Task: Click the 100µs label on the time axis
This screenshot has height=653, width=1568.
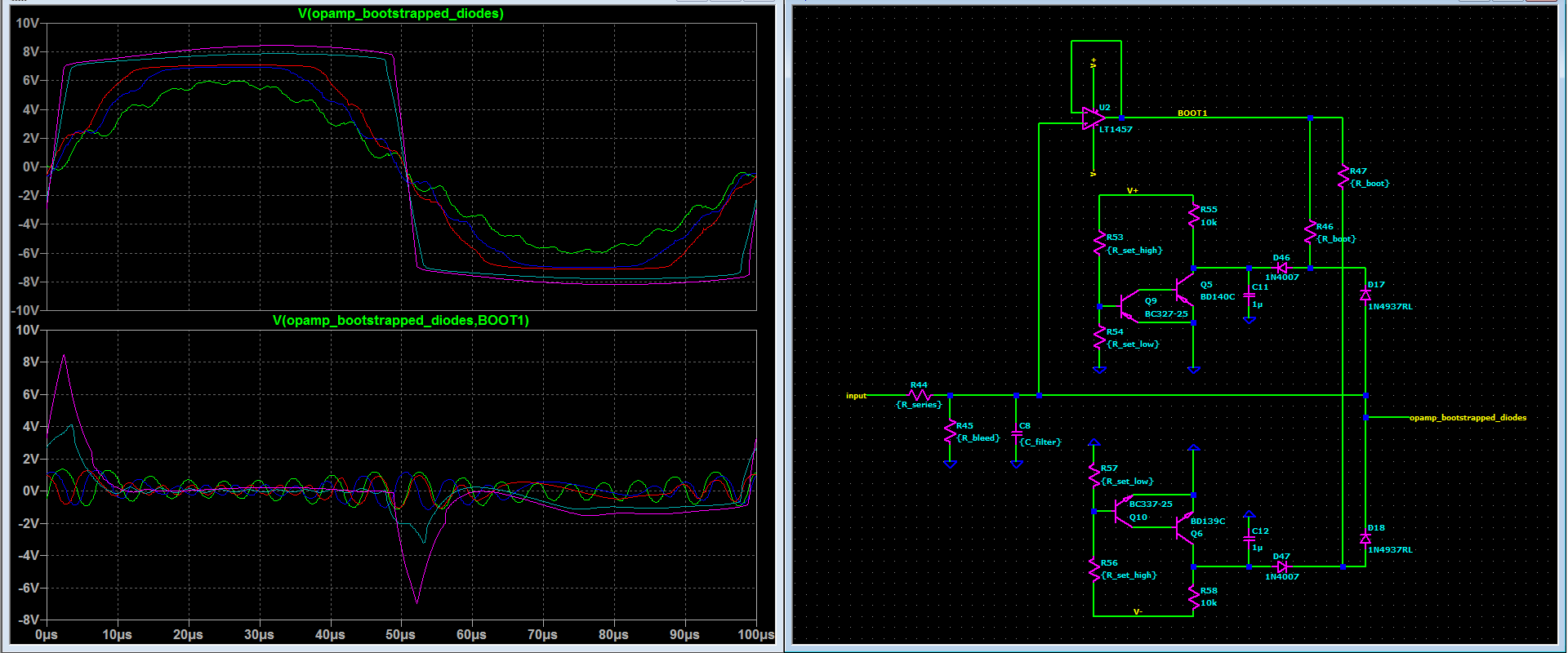Action: [x=755, y=635]
